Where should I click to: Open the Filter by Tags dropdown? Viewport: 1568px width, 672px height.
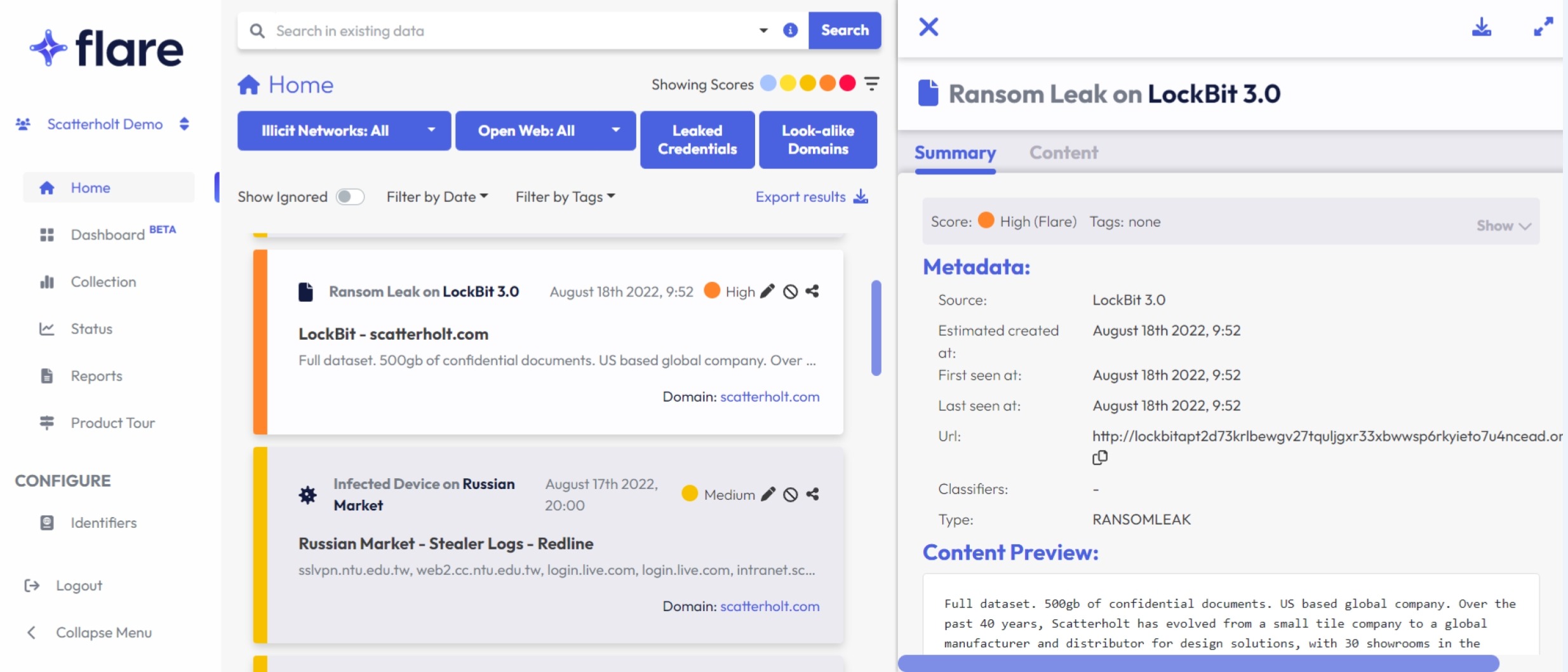click(x=565, y=196)
